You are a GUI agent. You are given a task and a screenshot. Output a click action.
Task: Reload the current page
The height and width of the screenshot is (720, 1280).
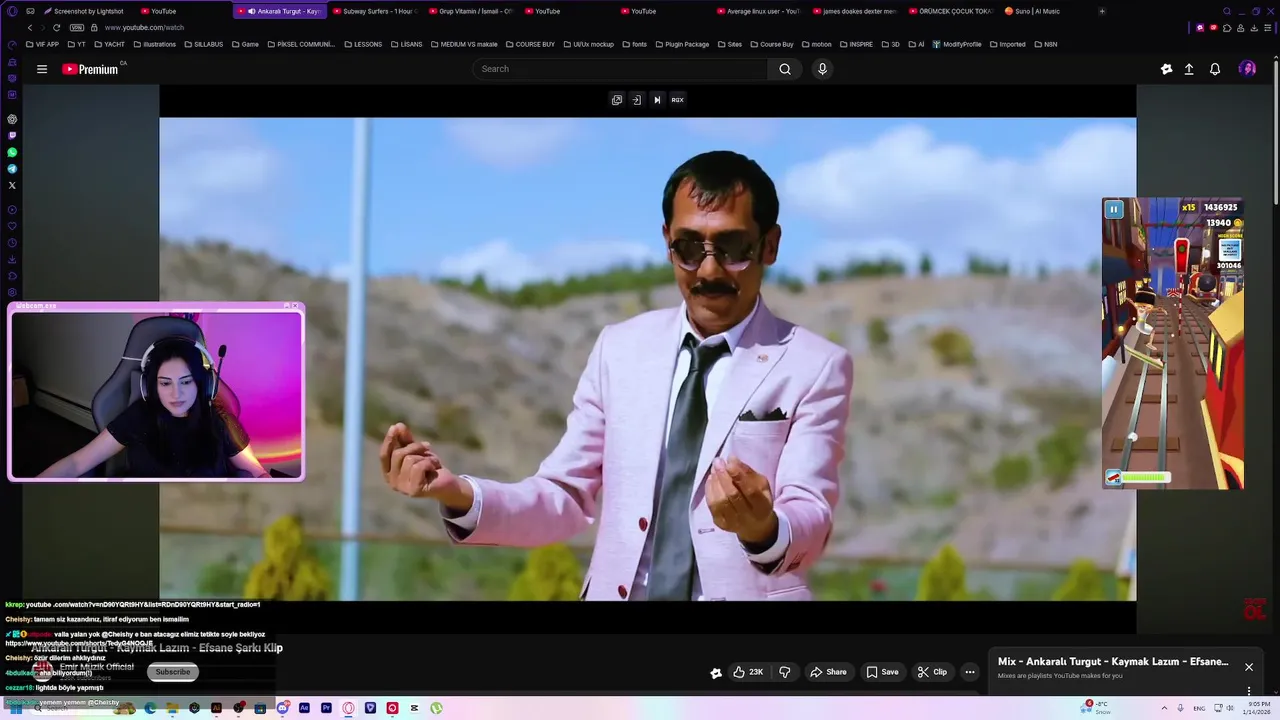[x=56, y=28]
